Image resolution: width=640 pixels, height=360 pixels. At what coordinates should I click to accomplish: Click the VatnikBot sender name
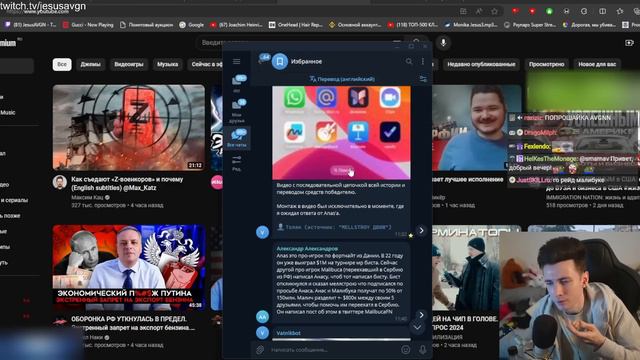(288, 333)
